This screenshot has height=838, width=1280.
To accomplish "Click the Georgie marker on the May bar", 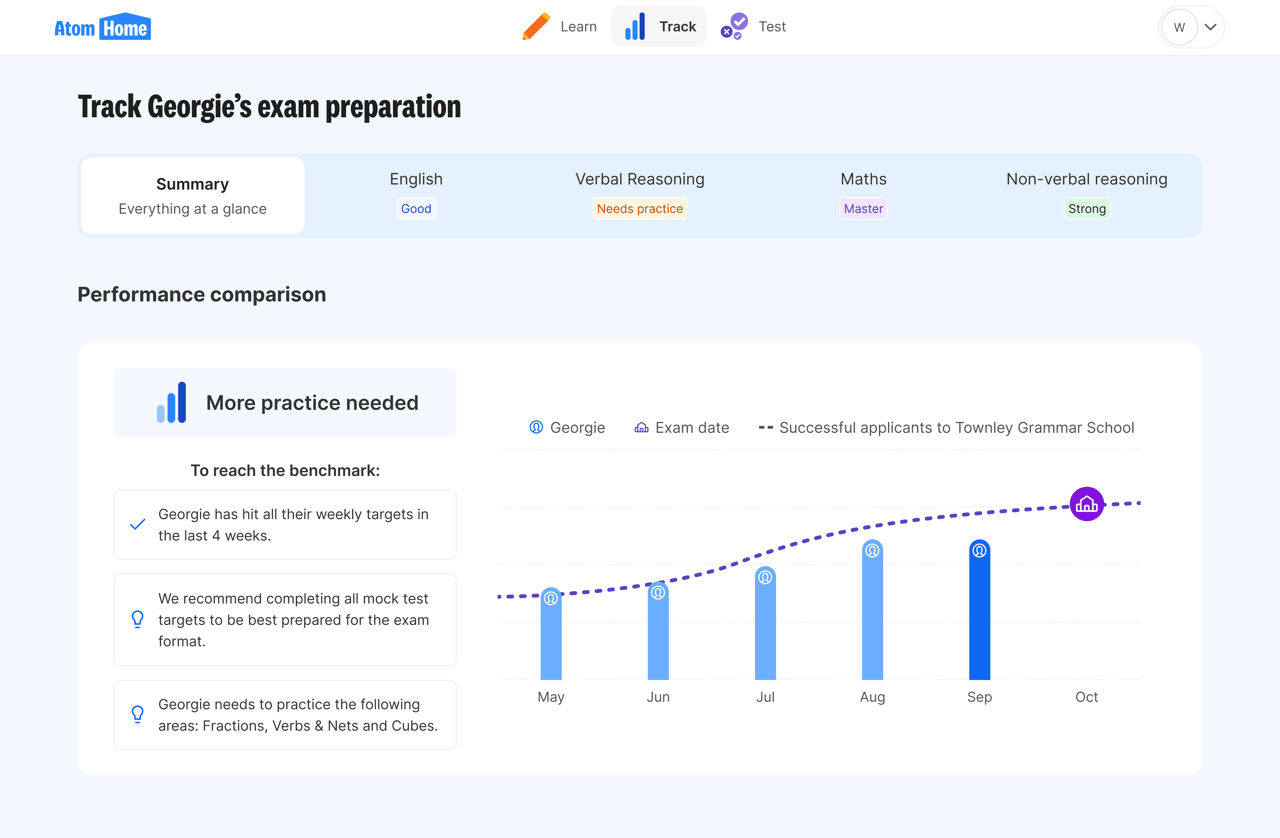I will [551, 598].
